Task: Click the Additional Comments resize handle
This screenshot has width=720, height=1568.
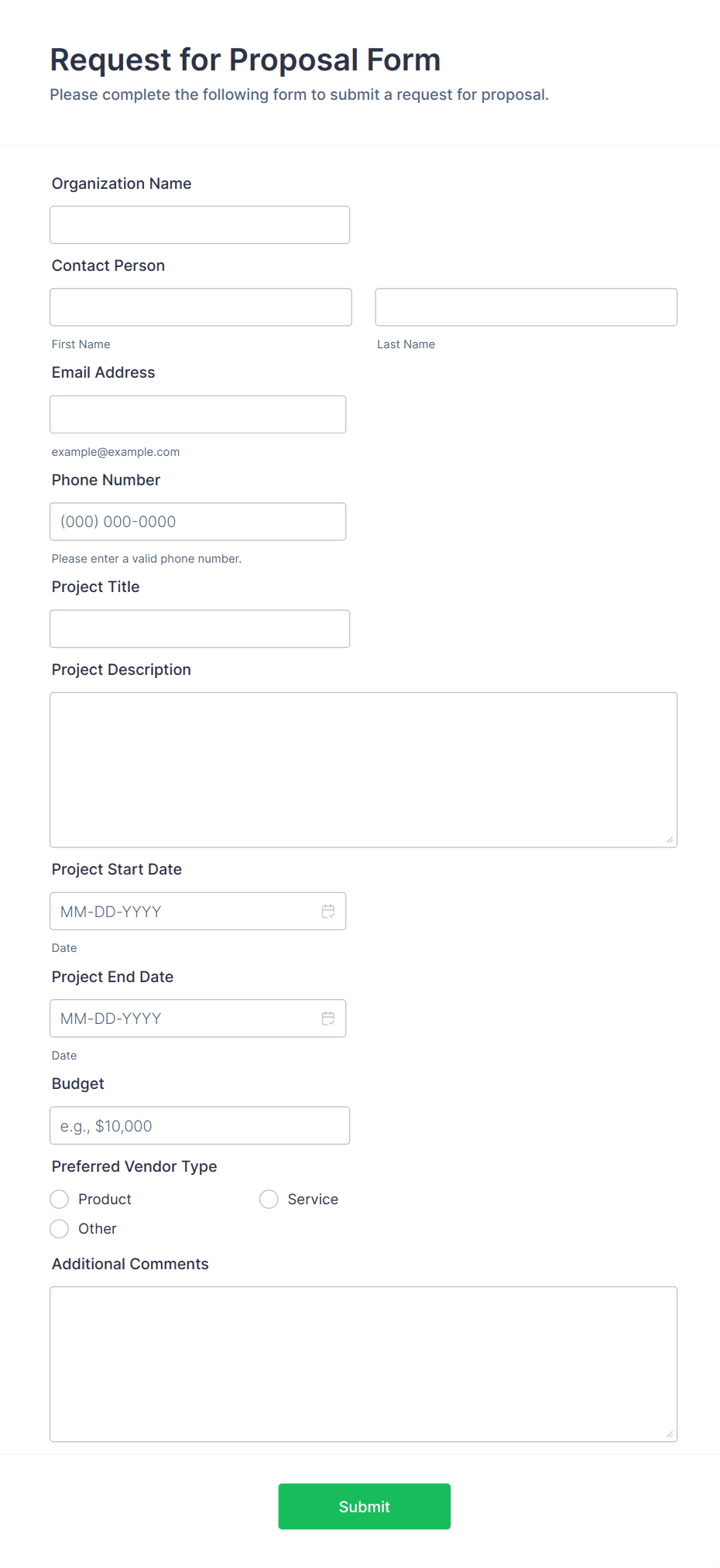Action: pos(669,1433)
